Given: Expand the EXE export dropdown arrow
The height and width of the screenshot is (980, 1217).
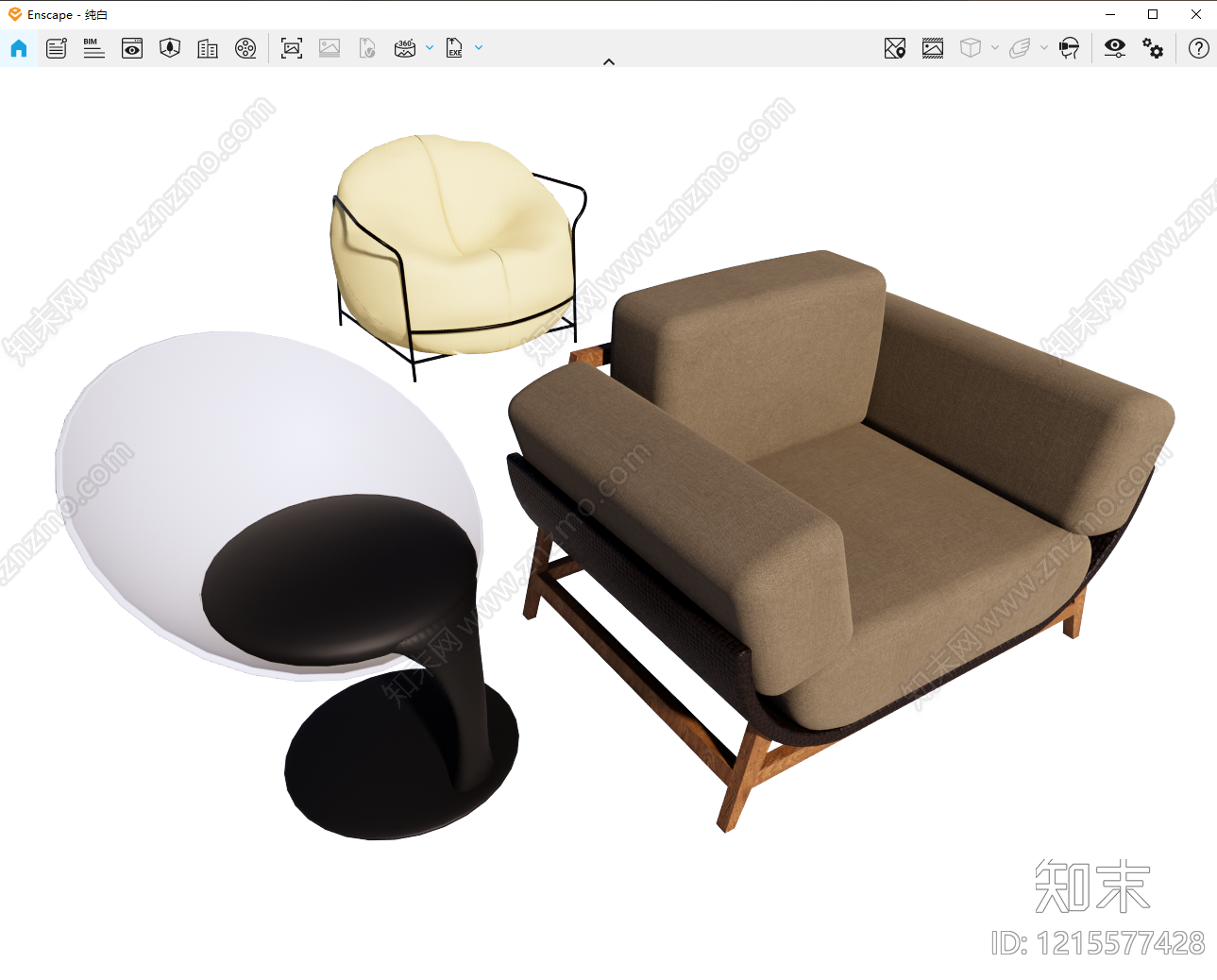Looking at the screenshot, I should [x=479, y=47].
